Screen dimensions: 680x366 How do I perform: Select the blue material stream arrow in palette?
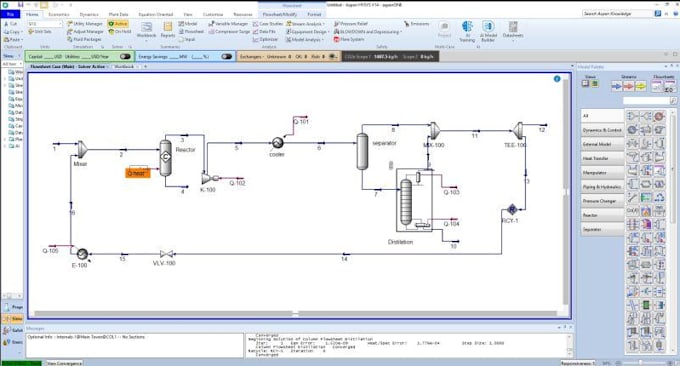click(616, 86)
